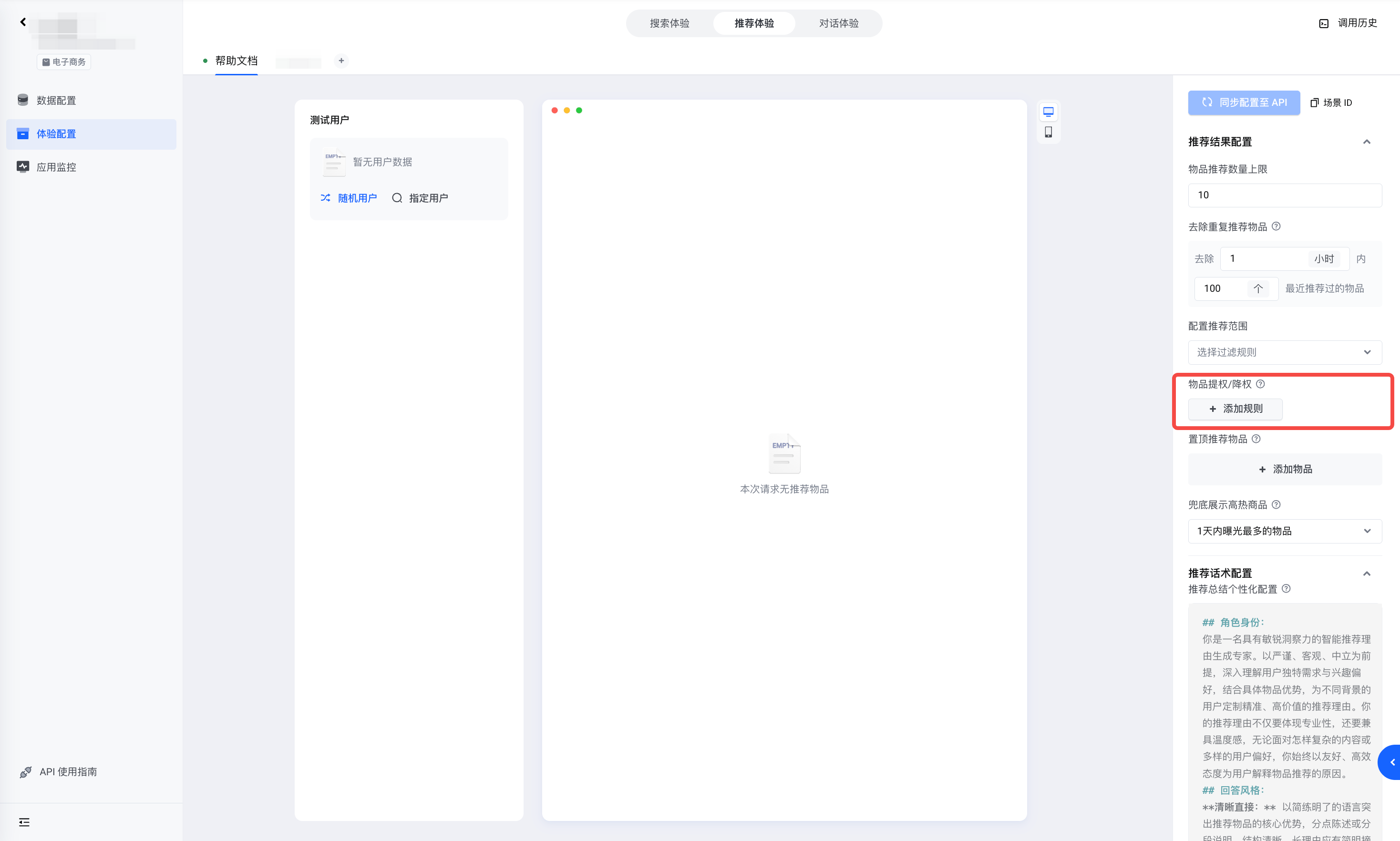Click 添加规则 button

point(1235,409)
